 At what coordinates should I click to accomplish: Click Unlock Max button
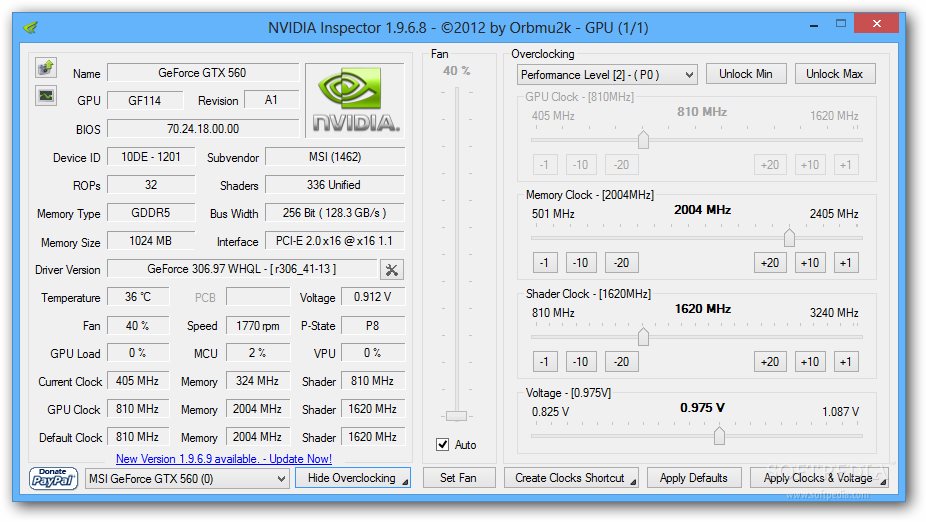(x=834, y=74)
